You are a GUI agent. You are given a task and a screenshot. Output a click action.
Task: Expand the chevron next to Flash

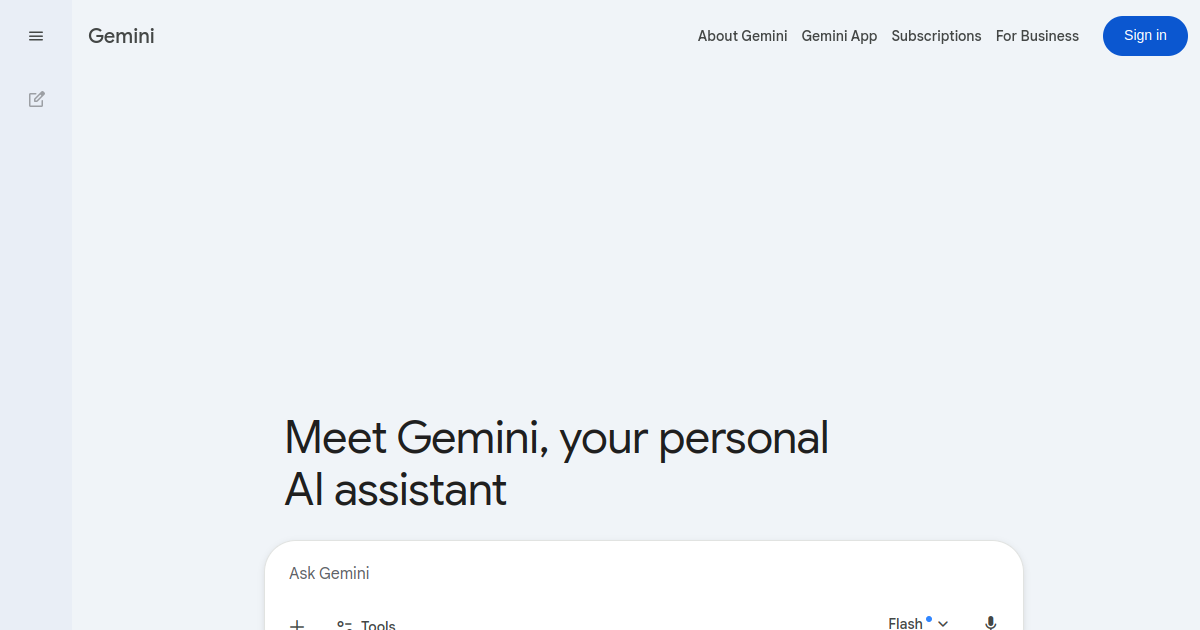click(943, 624)
